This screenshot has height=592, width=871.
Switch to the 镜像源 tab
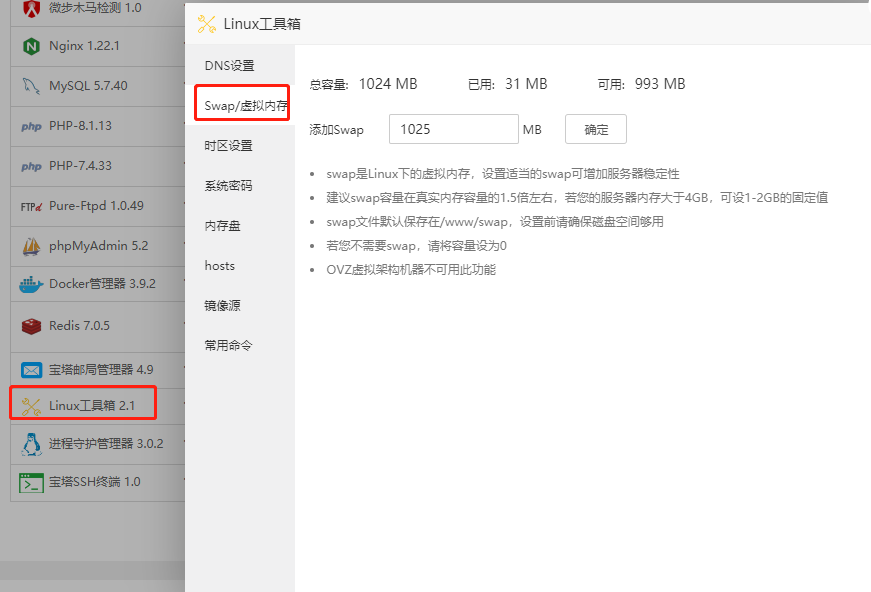click(x=240, y=305)
